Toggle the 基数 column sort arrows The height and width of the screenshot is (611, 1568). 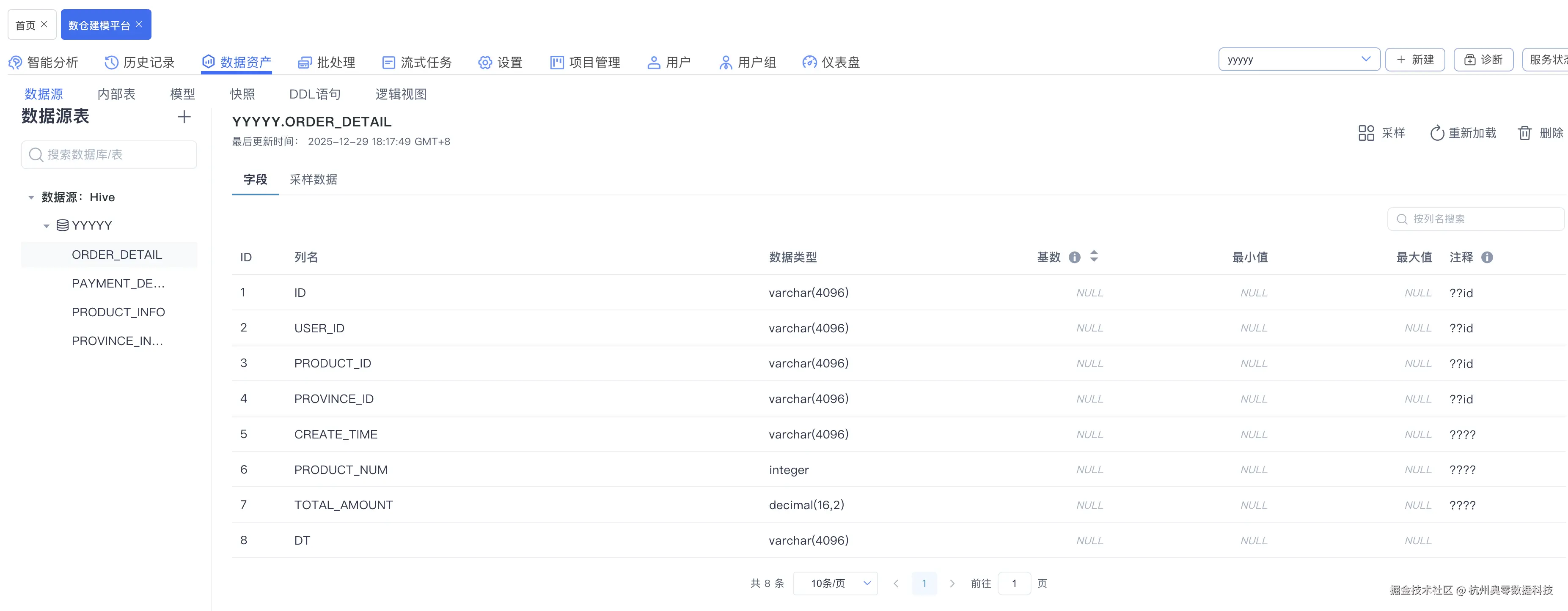pos(1094,257)
